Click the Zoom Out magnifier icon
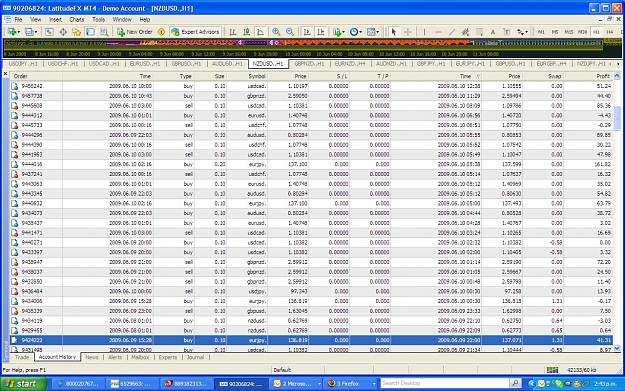Image resolution: width=625 pixels, height=391 pixels. click(290, 32)
